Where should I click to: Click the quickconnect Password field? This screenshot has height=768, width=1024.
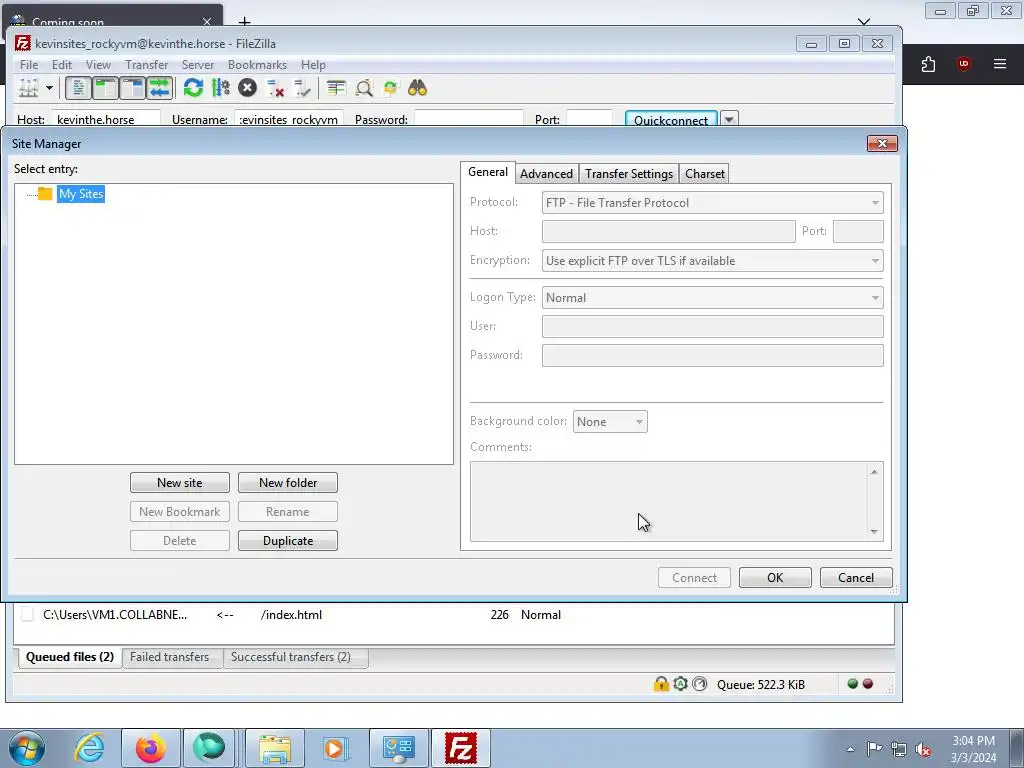(x=469, y=120)
